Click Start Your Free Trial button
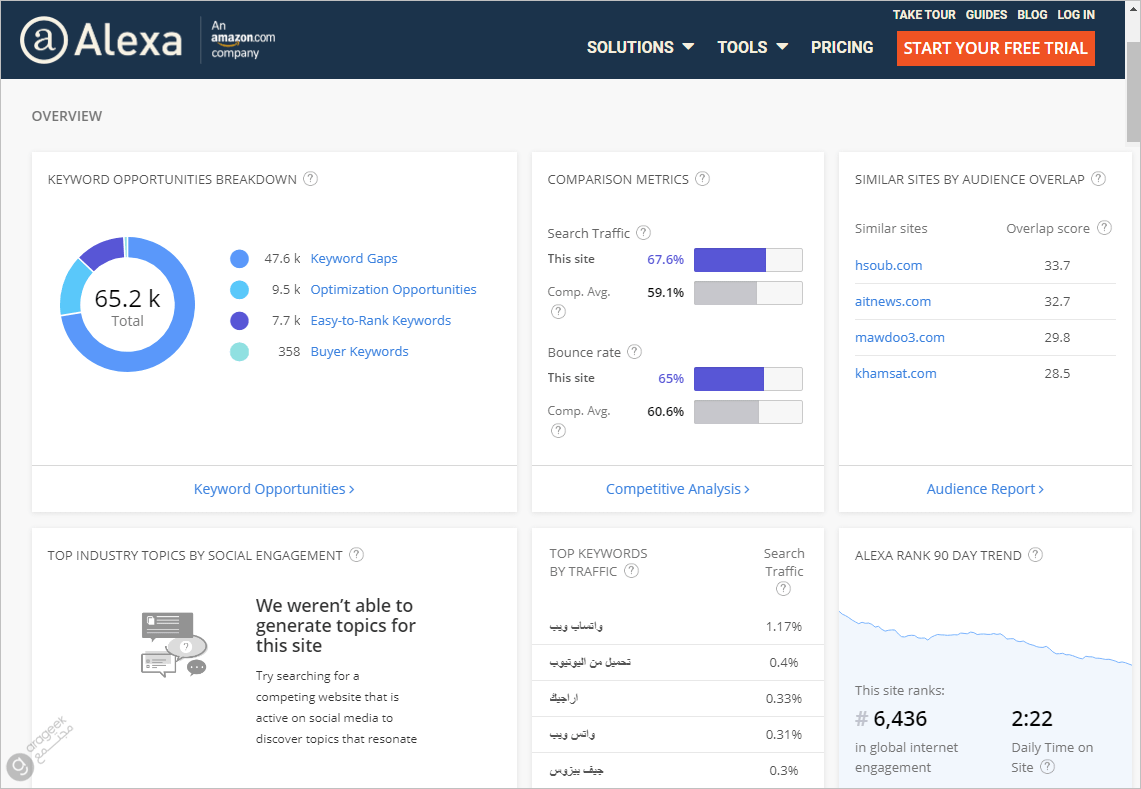 [995, 48]
